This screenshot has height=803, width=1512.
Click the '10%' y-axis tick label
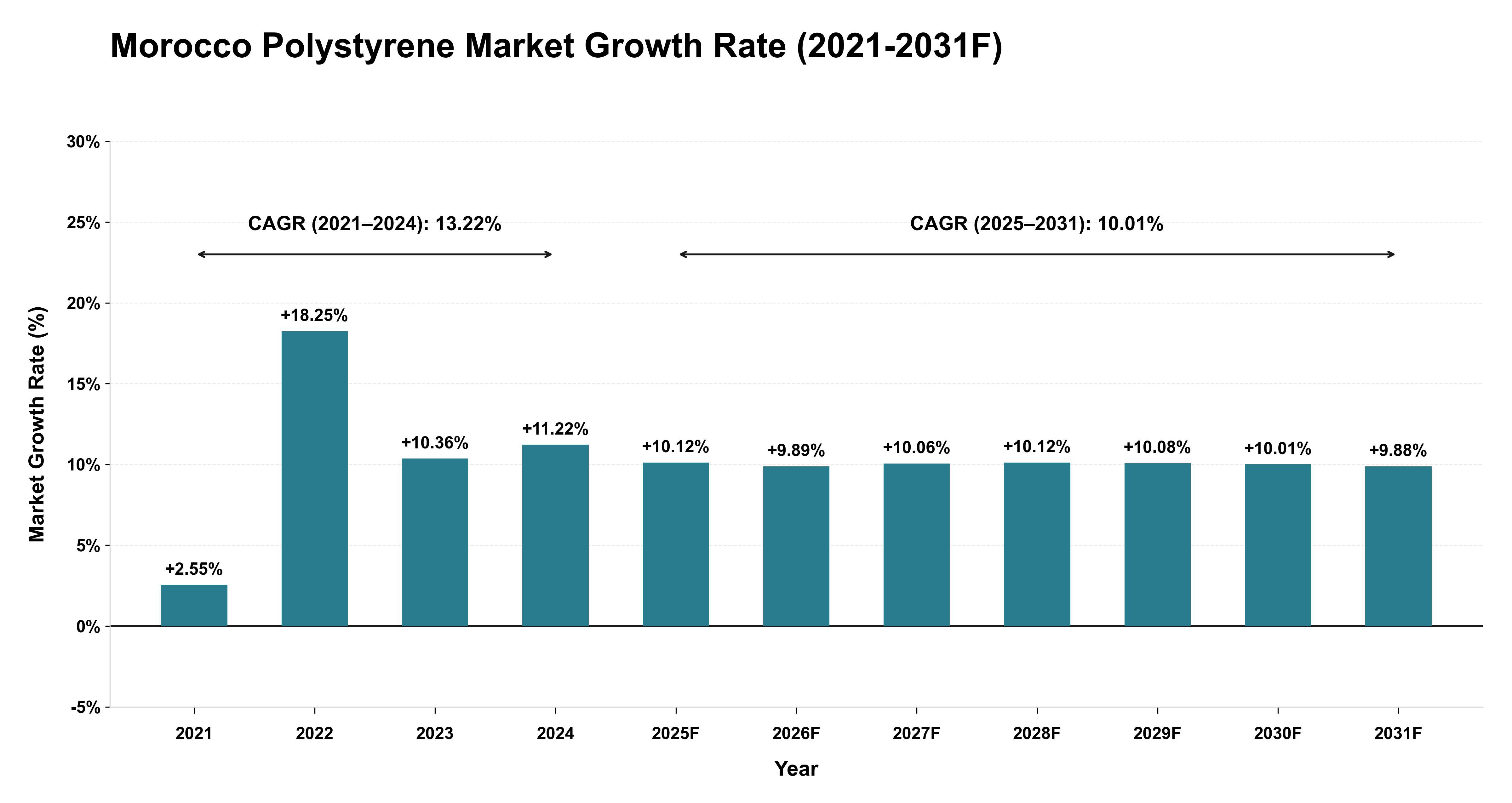(x=83, y=465)
